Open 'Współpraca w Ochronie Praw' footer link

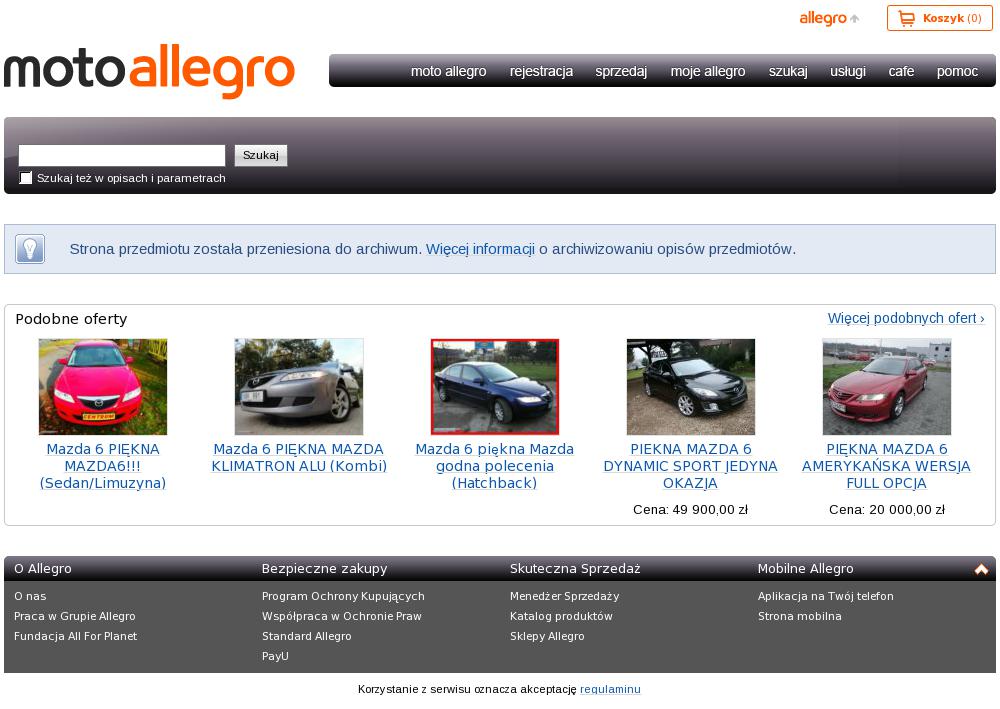tap(342, 617)
